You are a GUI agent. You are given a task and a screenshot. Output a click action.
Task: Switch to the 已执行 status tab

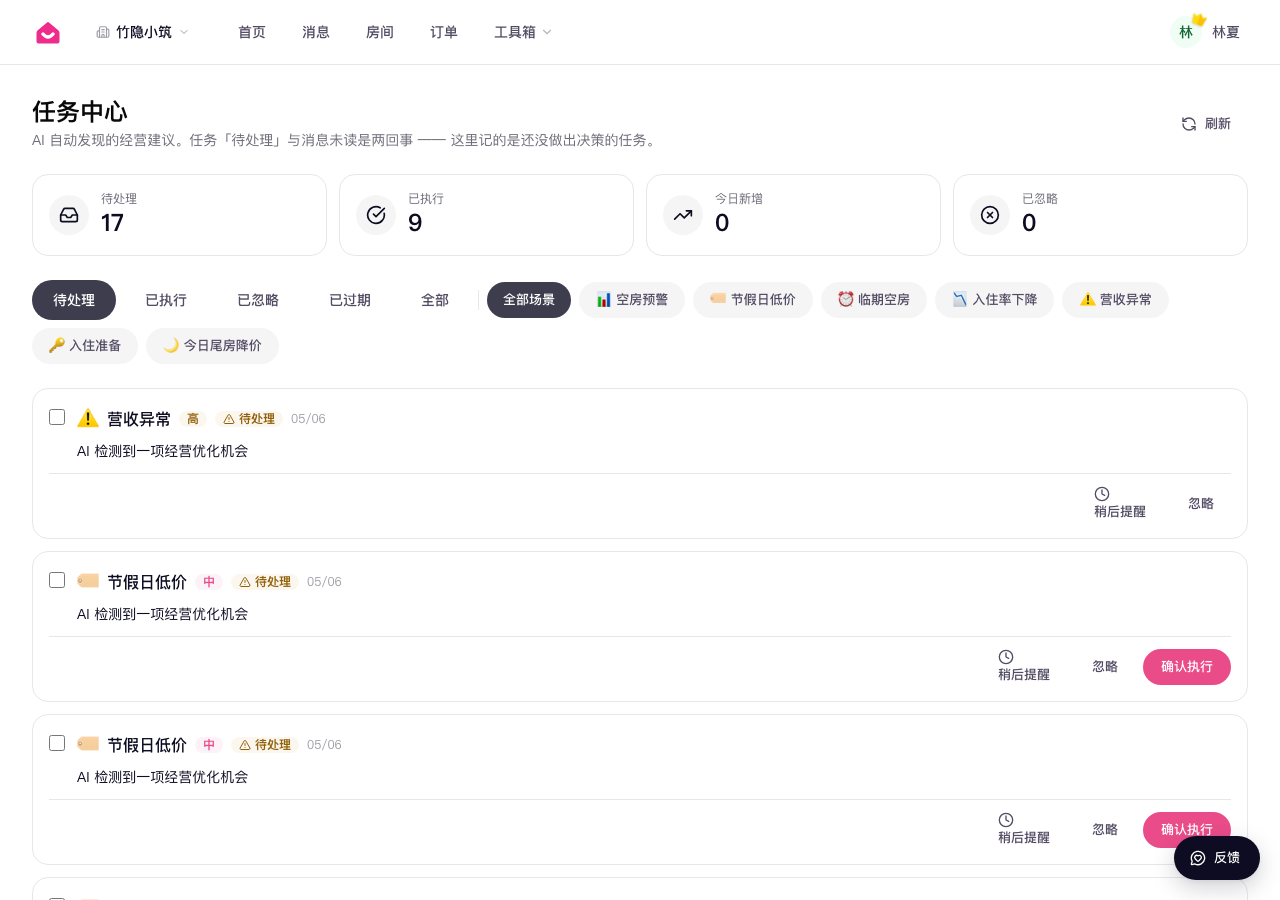(x=166, y=300)
